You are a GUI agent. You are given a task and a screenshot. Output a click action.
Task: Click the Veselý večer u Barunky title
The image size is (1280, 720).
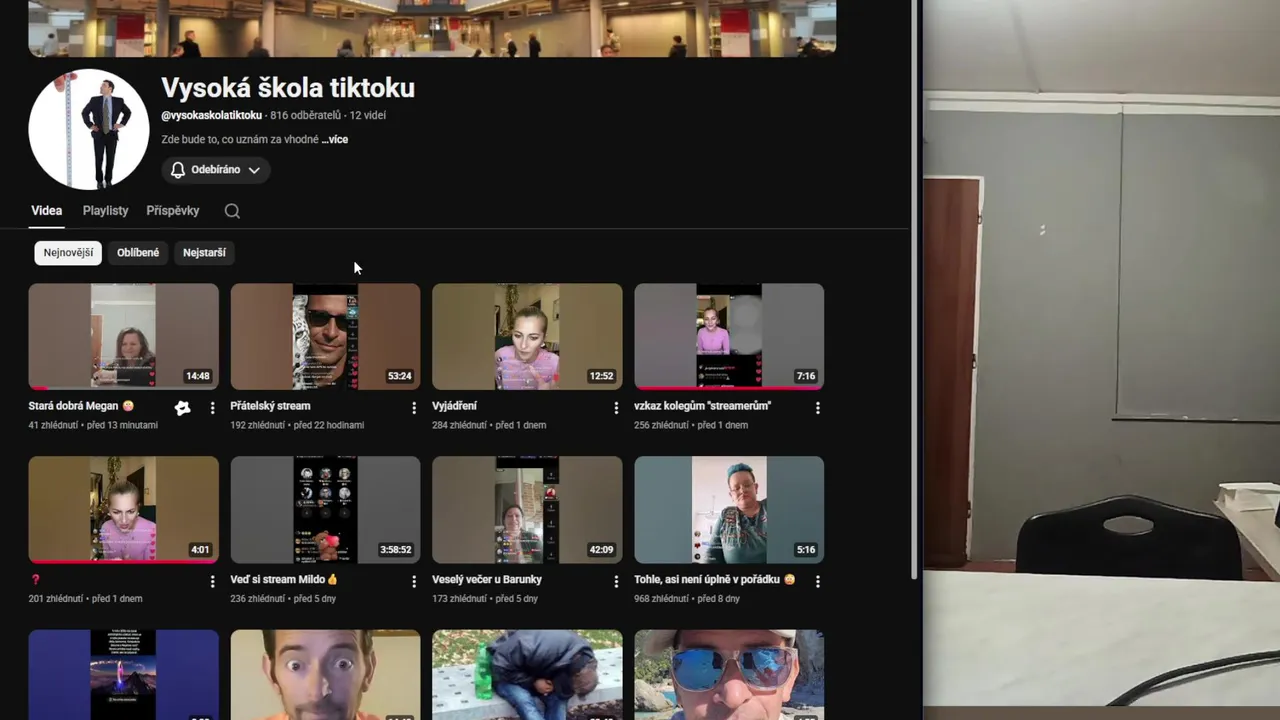(487, 579)
